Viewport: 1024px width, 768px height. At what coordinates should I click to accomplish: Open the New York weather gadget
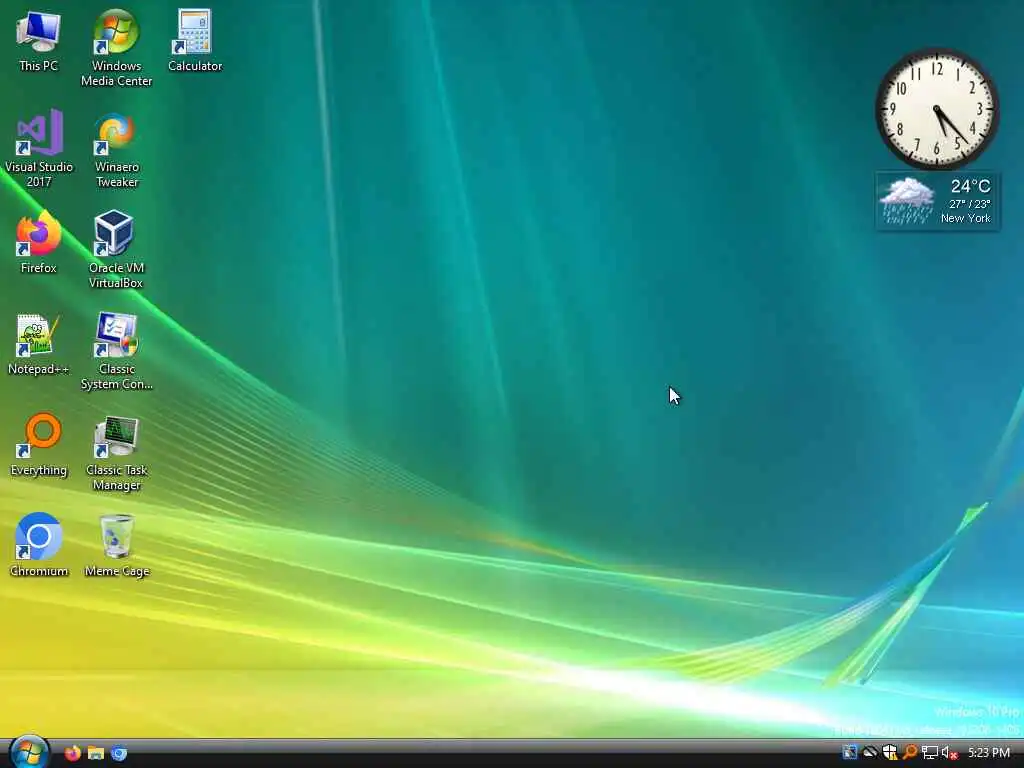pos(937,201)
